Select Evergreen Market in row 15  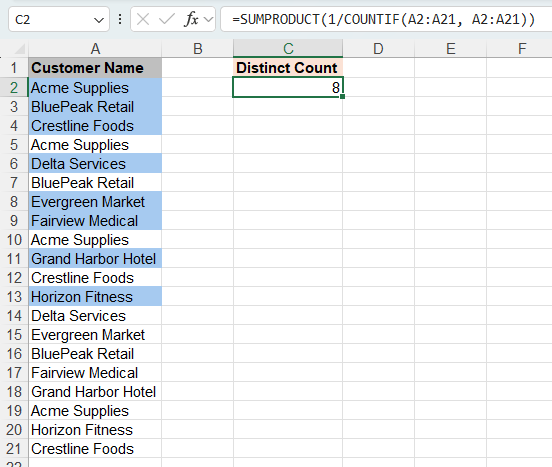point(95,335)
